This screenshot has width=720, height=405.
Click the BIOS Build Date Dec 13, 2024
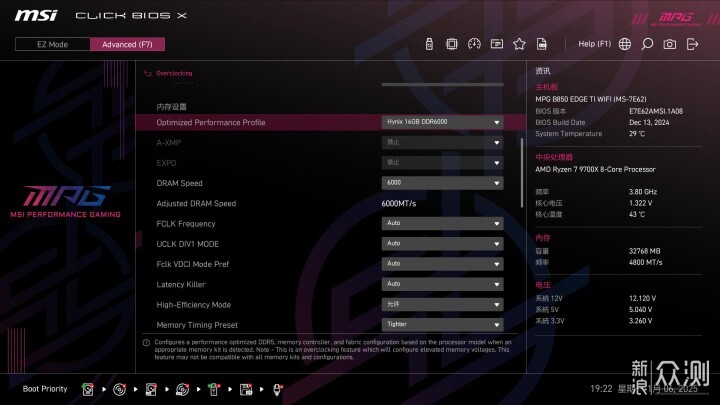point(649,123)
